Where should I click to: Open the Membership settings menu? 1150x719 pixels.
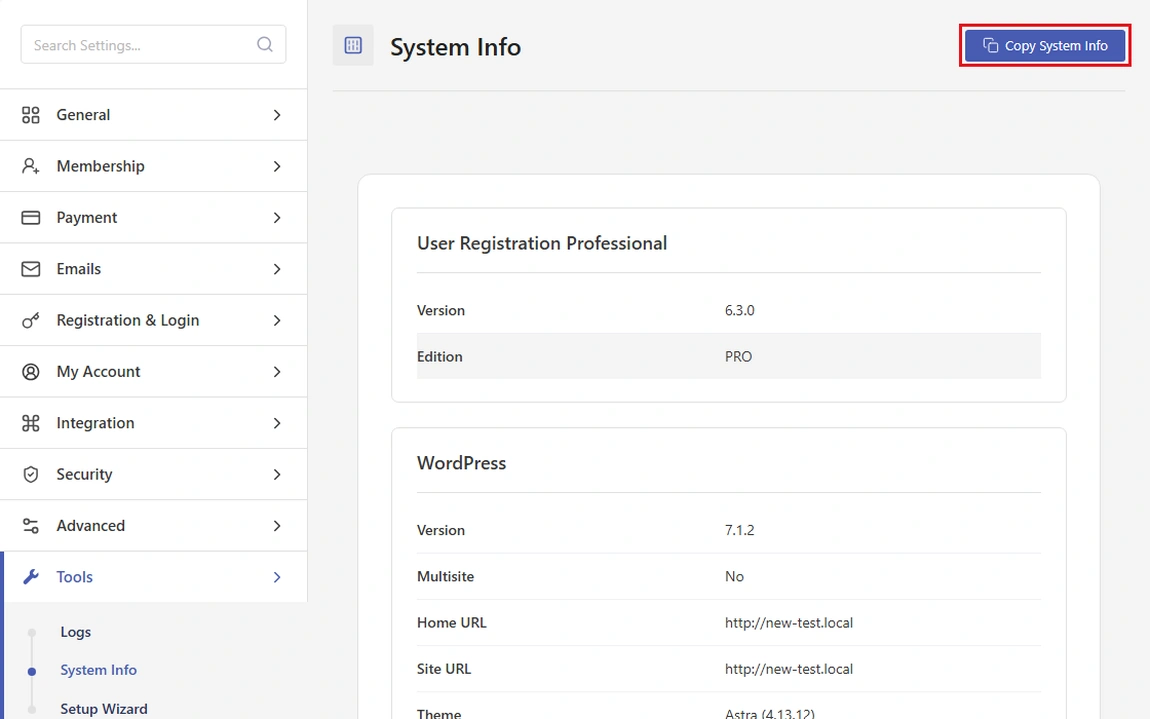point(153,167)
